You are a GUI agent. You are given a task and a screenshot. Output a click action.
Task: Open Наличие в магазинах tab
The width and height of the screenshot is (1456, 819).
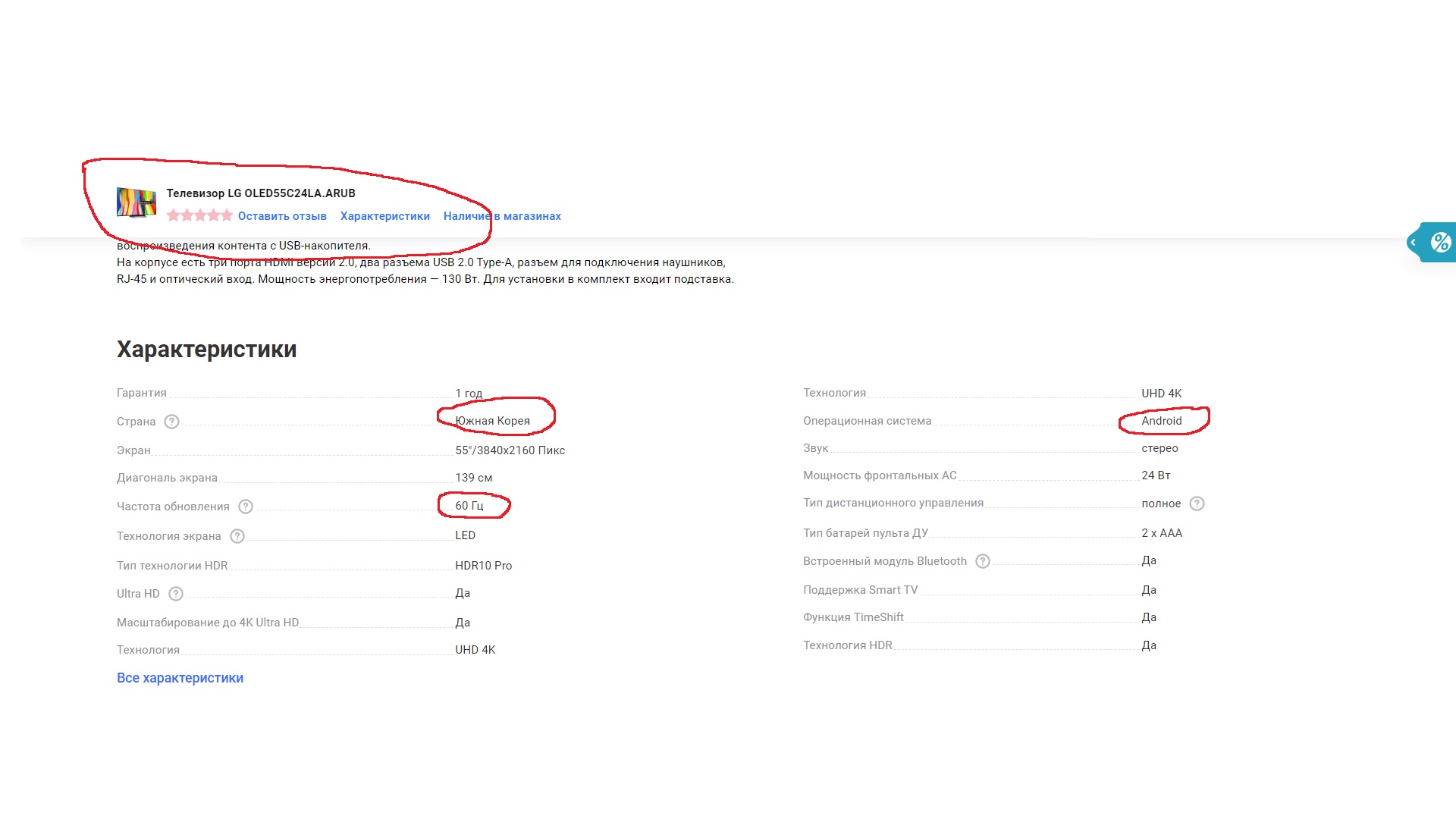coord(502,216)
